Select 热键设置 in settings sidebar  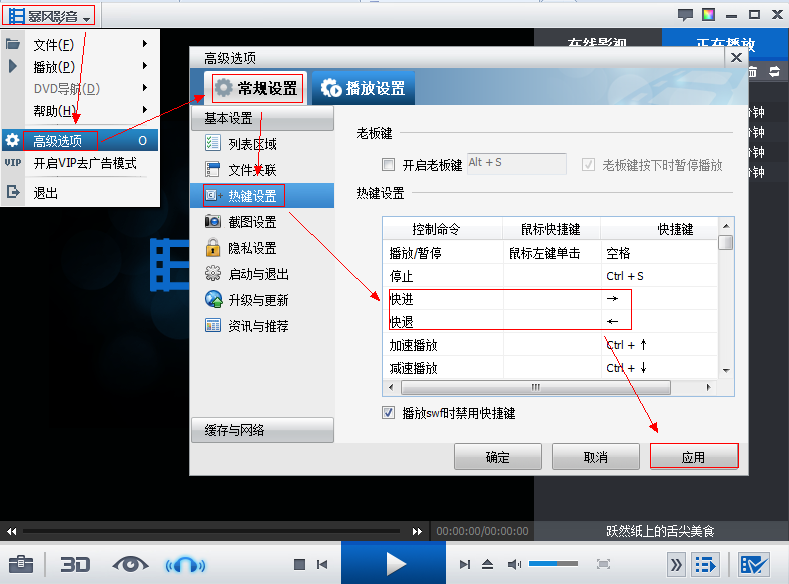[262, 196]
